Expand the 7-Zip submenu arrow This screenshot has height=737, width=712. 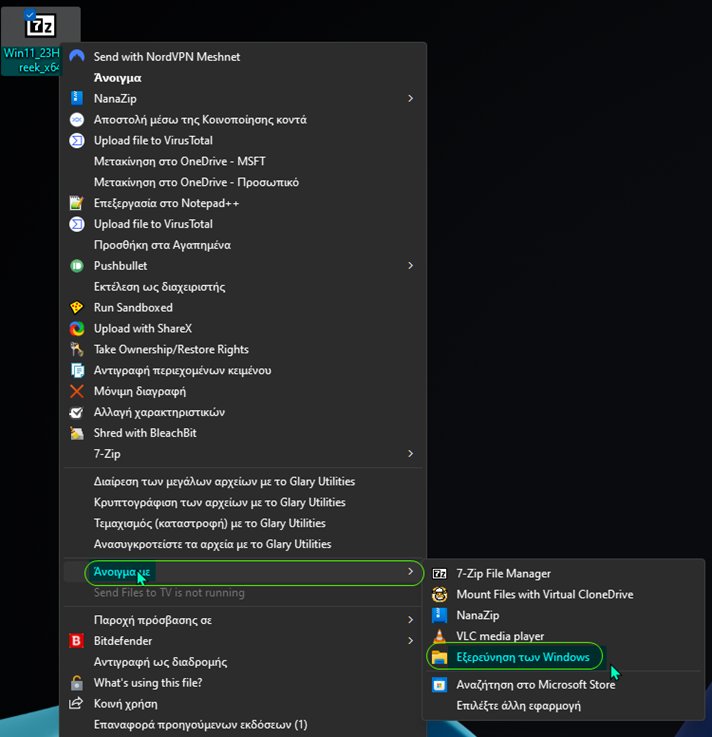[x=410, y=454]
